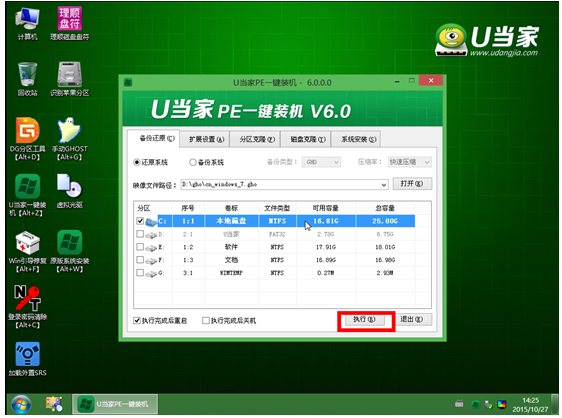Click the installer window title icon
Image resolution: width=562 pixels, height=418 pixels.
point(128,82)
